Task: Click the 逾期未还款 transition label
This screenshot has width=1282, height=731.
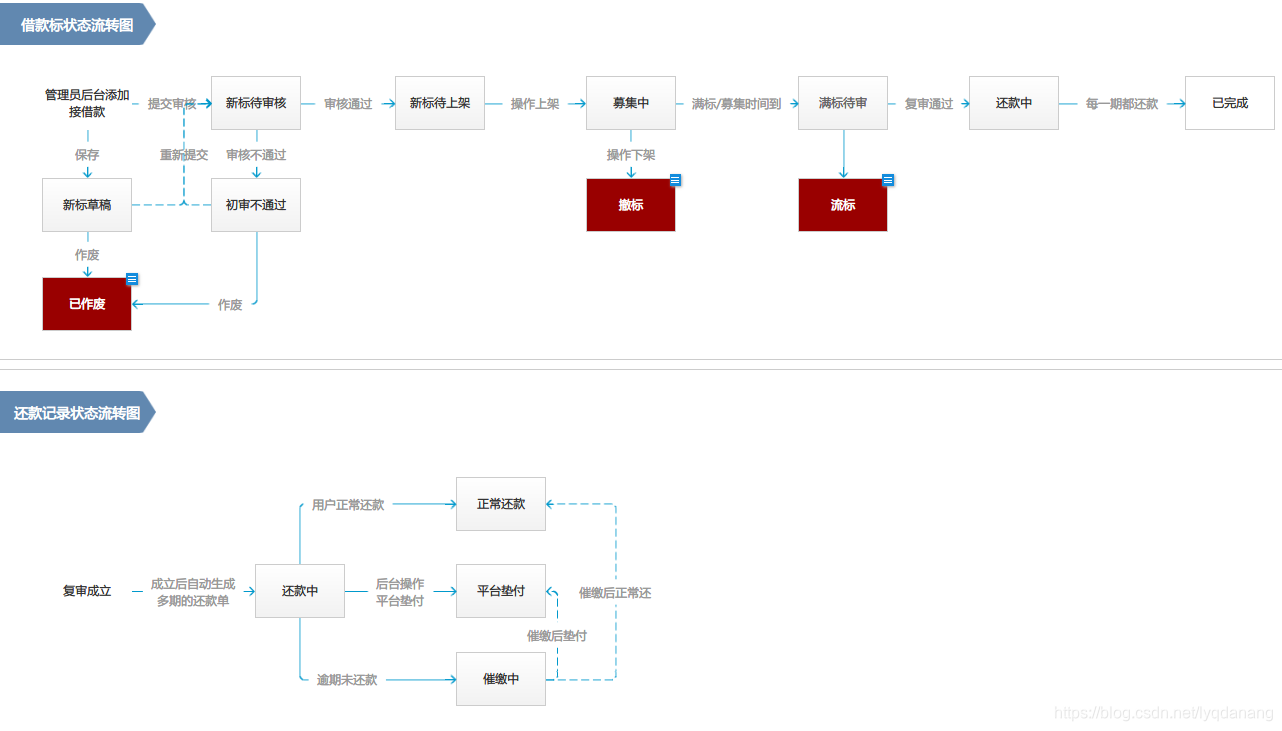Action: click(x=347, y=680)
